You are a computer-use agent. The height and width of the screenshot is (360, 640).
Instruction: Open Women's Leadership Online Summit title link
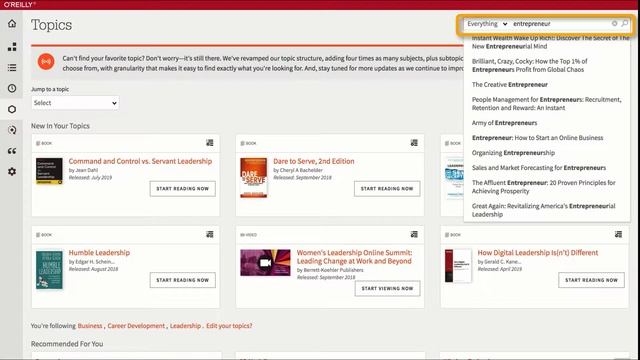click(x=354, y=257)
